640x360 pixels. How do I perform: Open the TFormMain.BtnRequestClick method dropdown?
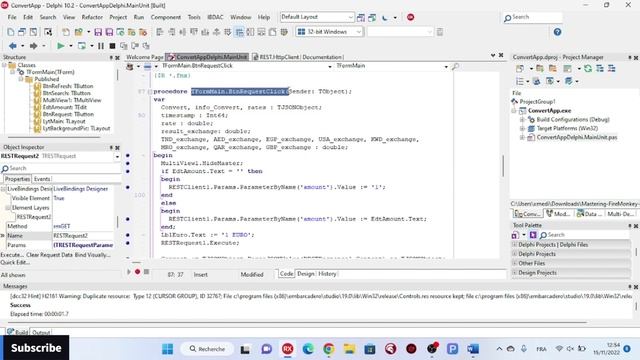[x=329, y=66]
